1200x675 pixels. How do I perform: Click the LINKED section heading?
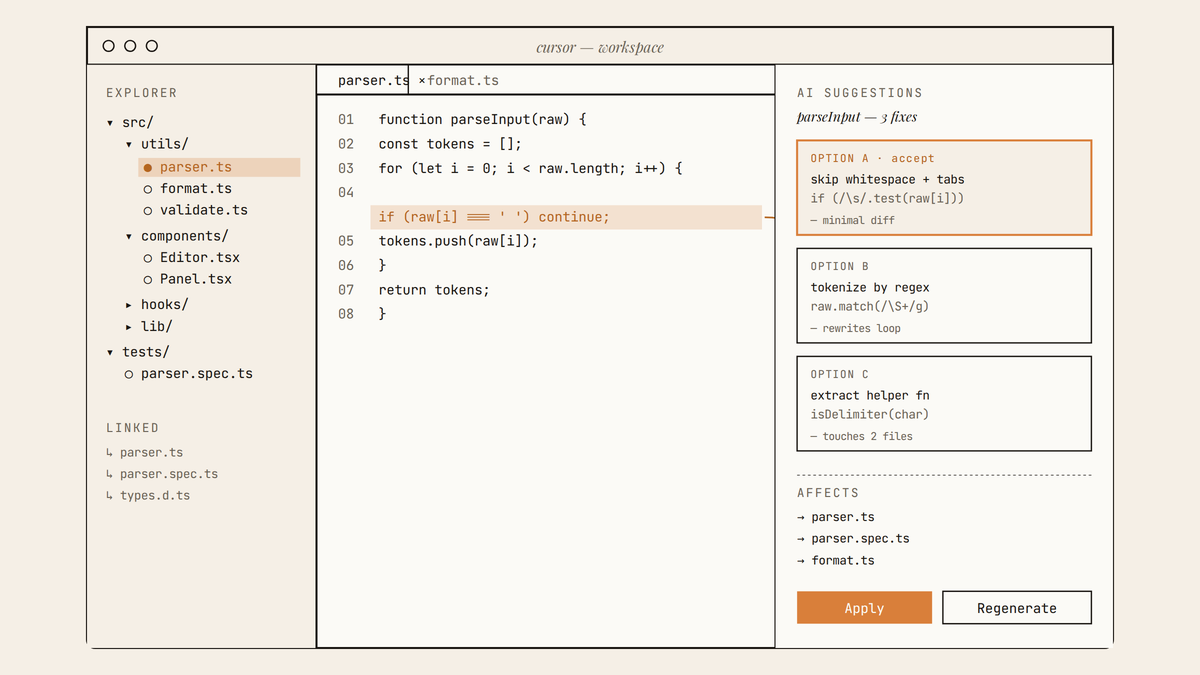[133, 428]
